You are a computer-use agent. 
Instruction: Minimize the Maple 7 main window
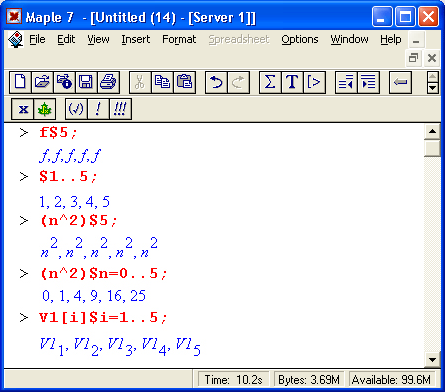point(382,16)
